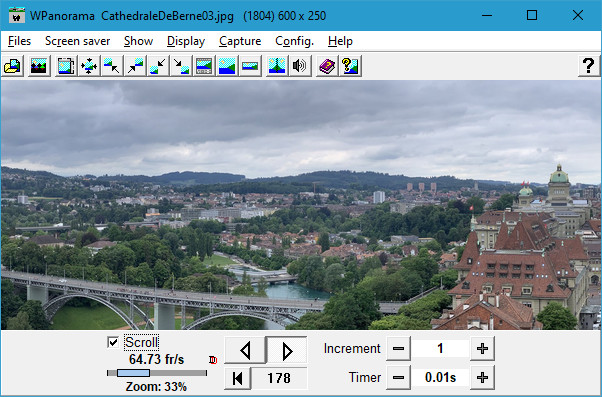Close the WPanorama window

578,16
